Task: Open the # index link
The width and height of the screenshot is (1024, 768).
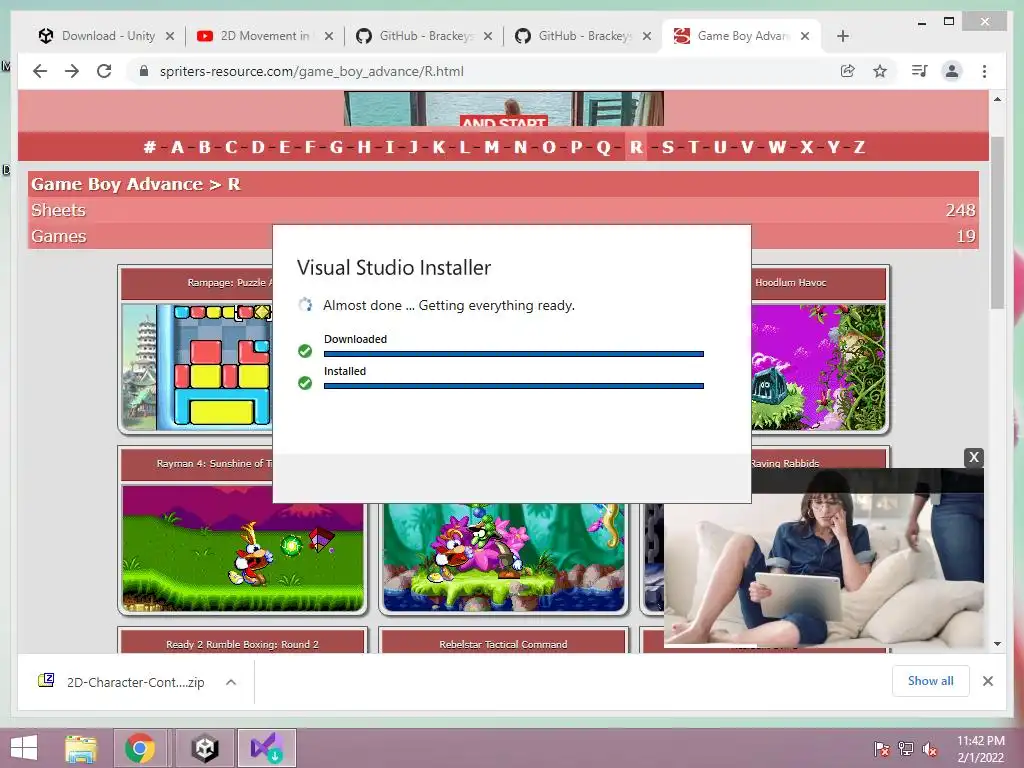Action: click(150, 147)
